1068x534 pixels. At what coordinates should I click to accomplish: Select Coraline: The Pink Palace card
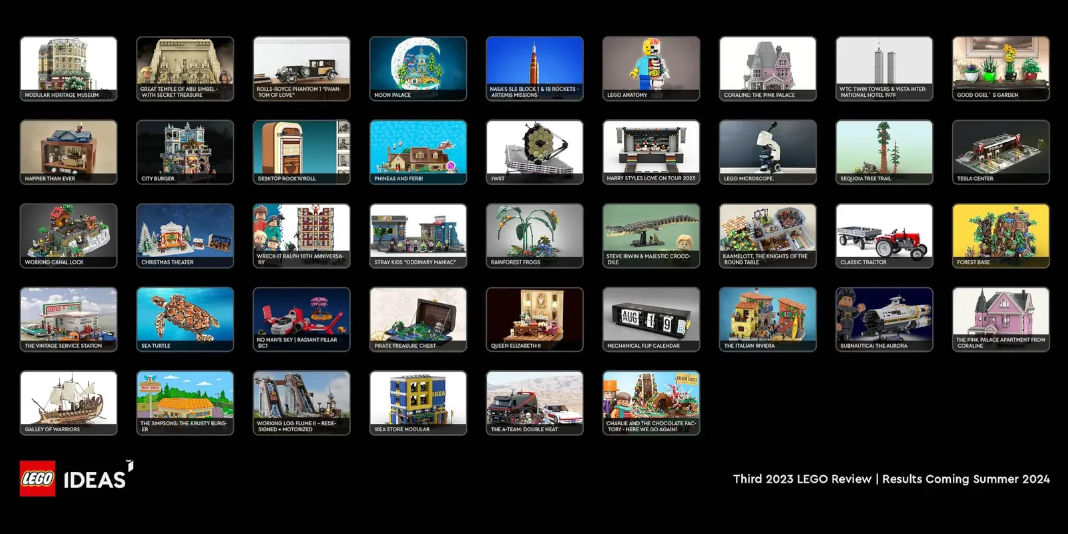768,69
